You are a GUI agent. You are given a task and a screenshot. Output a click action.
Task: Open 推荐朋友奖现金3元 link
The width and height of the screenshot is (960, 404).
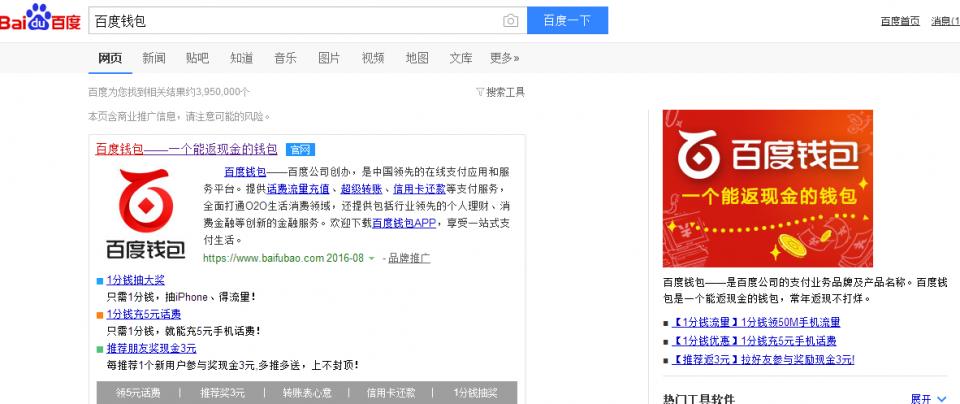(x=151, y=348)
